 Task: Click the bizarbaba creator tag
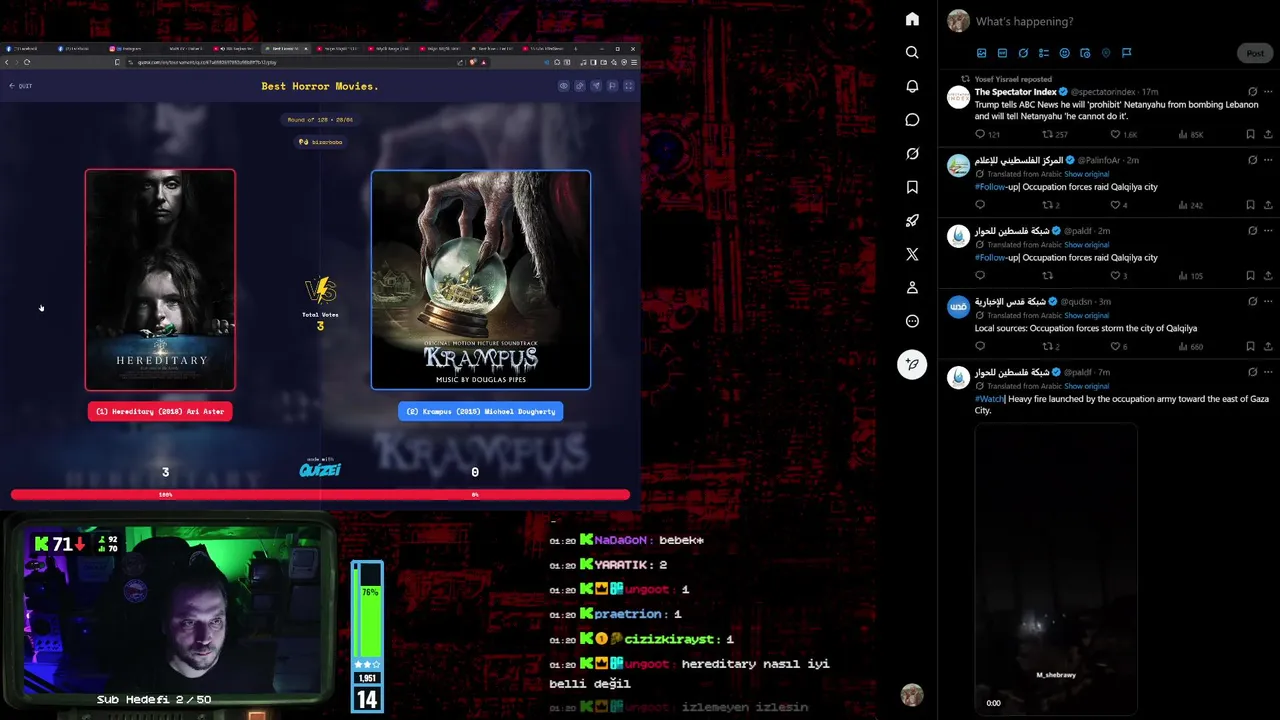320,142
